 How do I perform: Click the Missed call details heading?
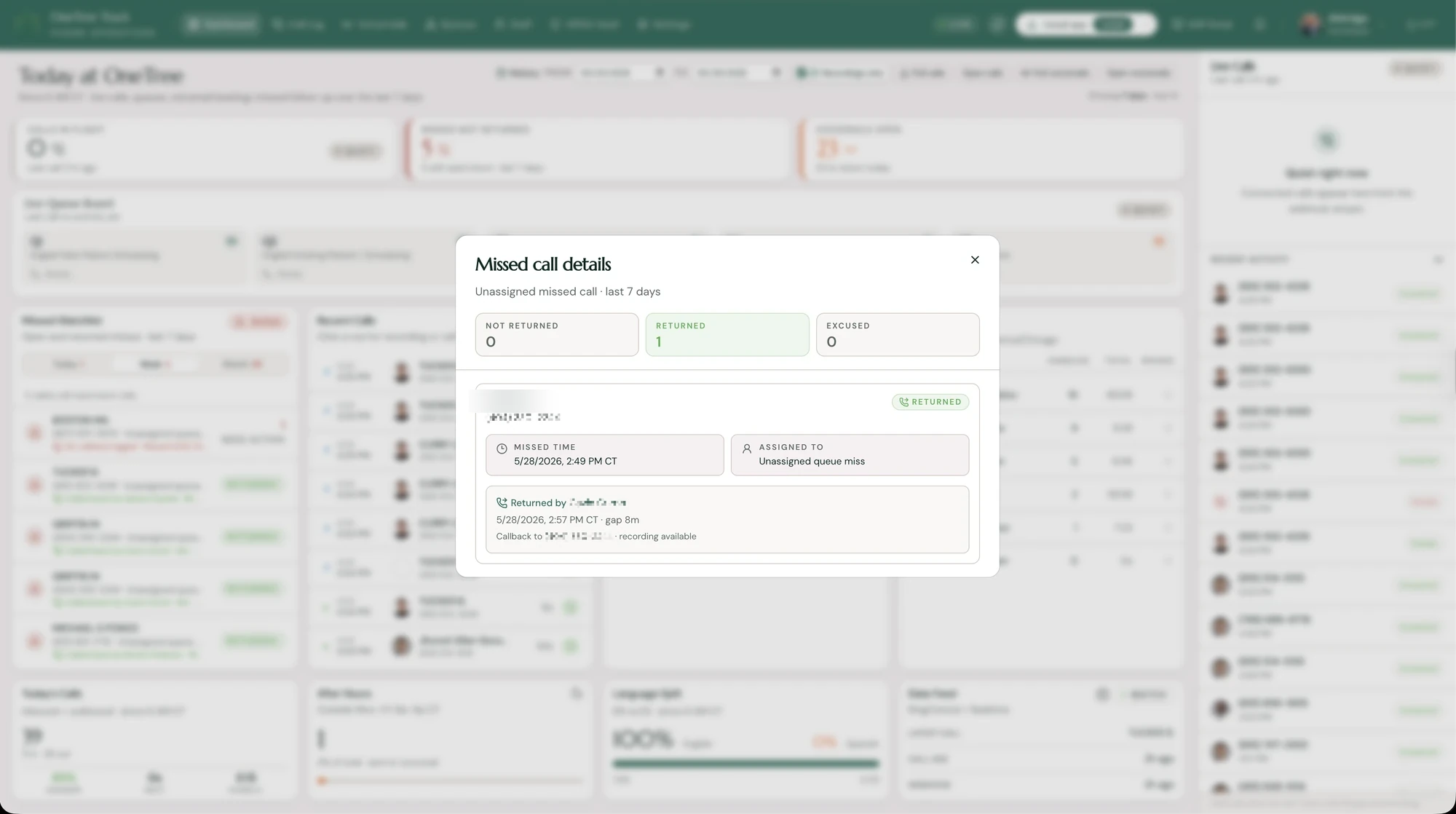point(543,264)
